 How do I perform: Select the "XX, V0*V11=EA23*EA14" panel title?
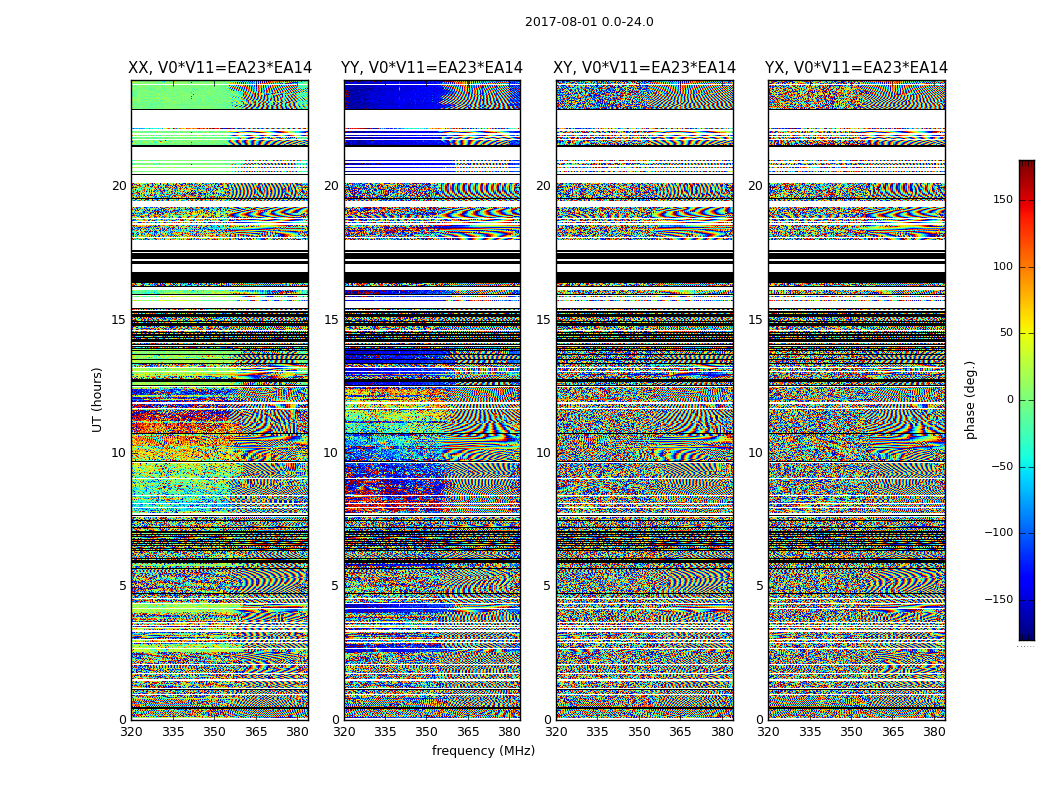click(220, 68)
